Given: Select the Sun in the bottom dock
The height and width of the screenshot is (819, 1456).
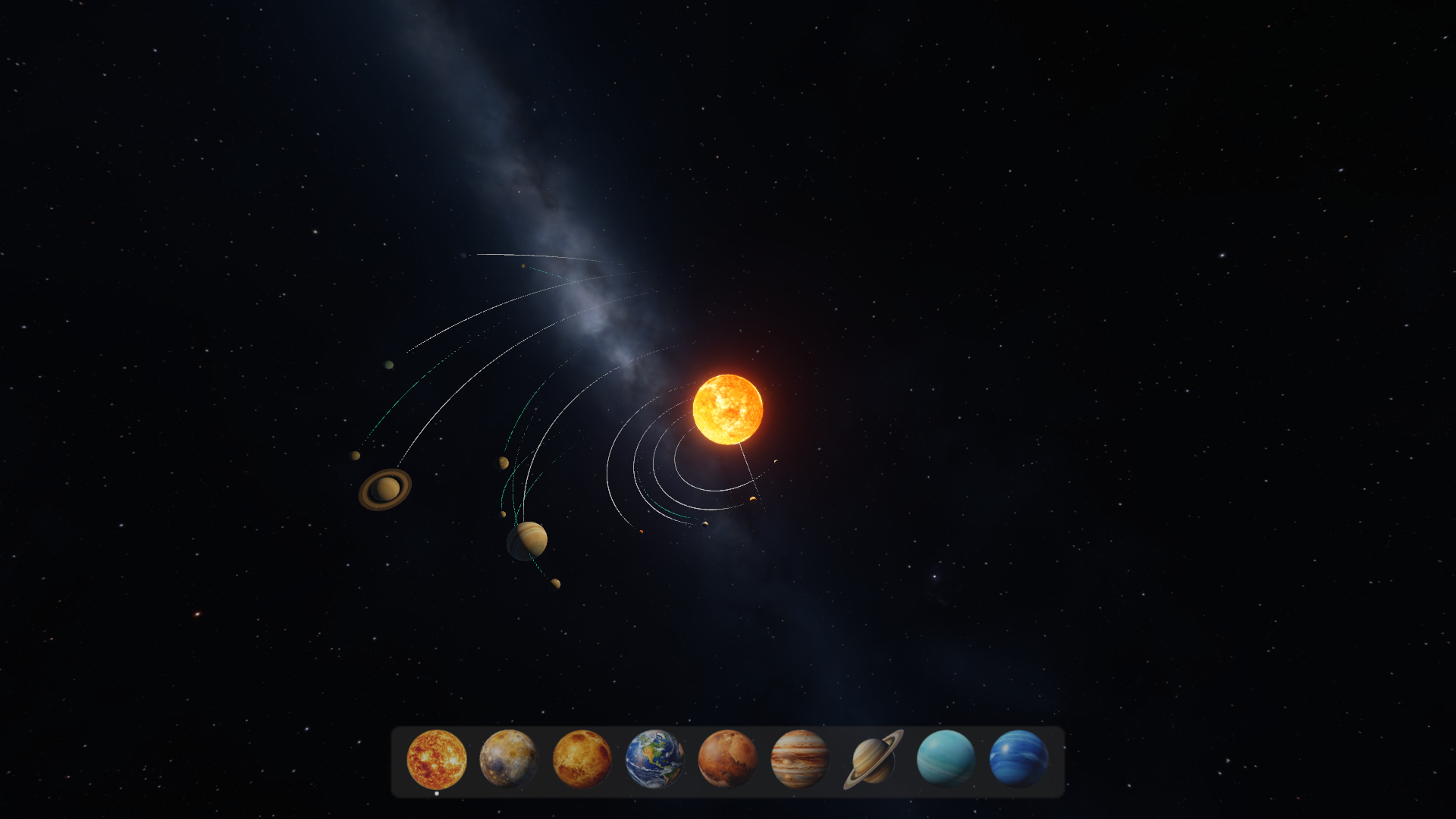Looking at the screenshot, I should [436, 759].
